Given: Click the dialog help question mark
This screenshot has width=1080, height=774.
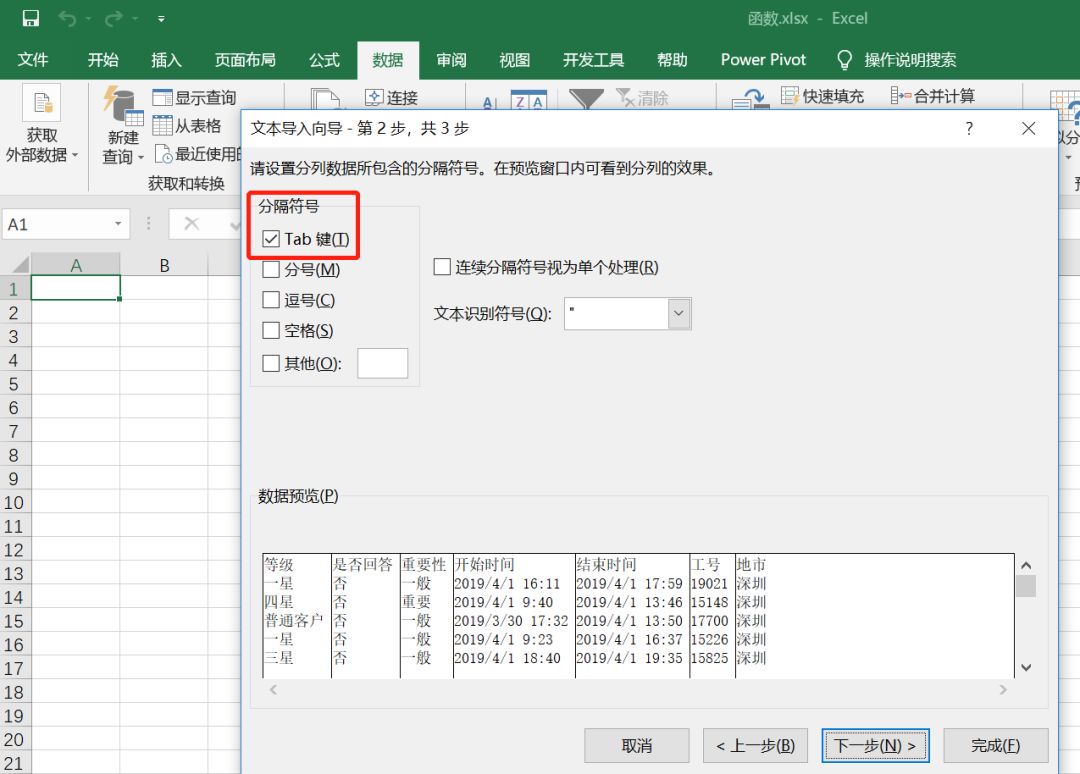Looking at the screenshot, I should (x=969, y=128).
